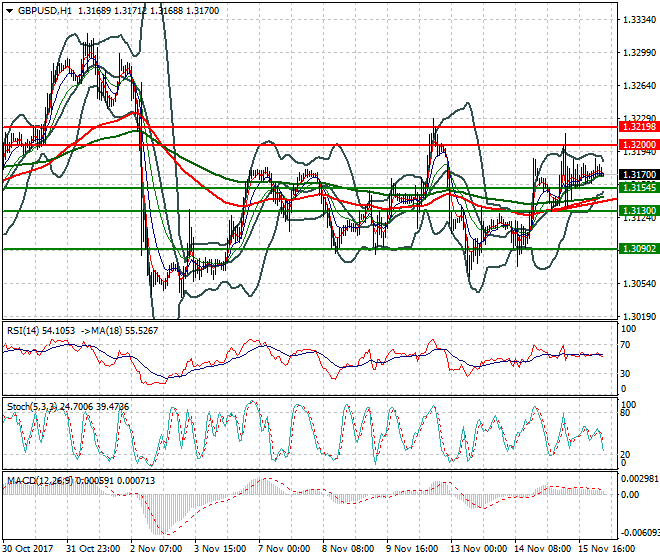Select the green 1.31300 support price label
The image size is (660, 560).
coord(639,211)
